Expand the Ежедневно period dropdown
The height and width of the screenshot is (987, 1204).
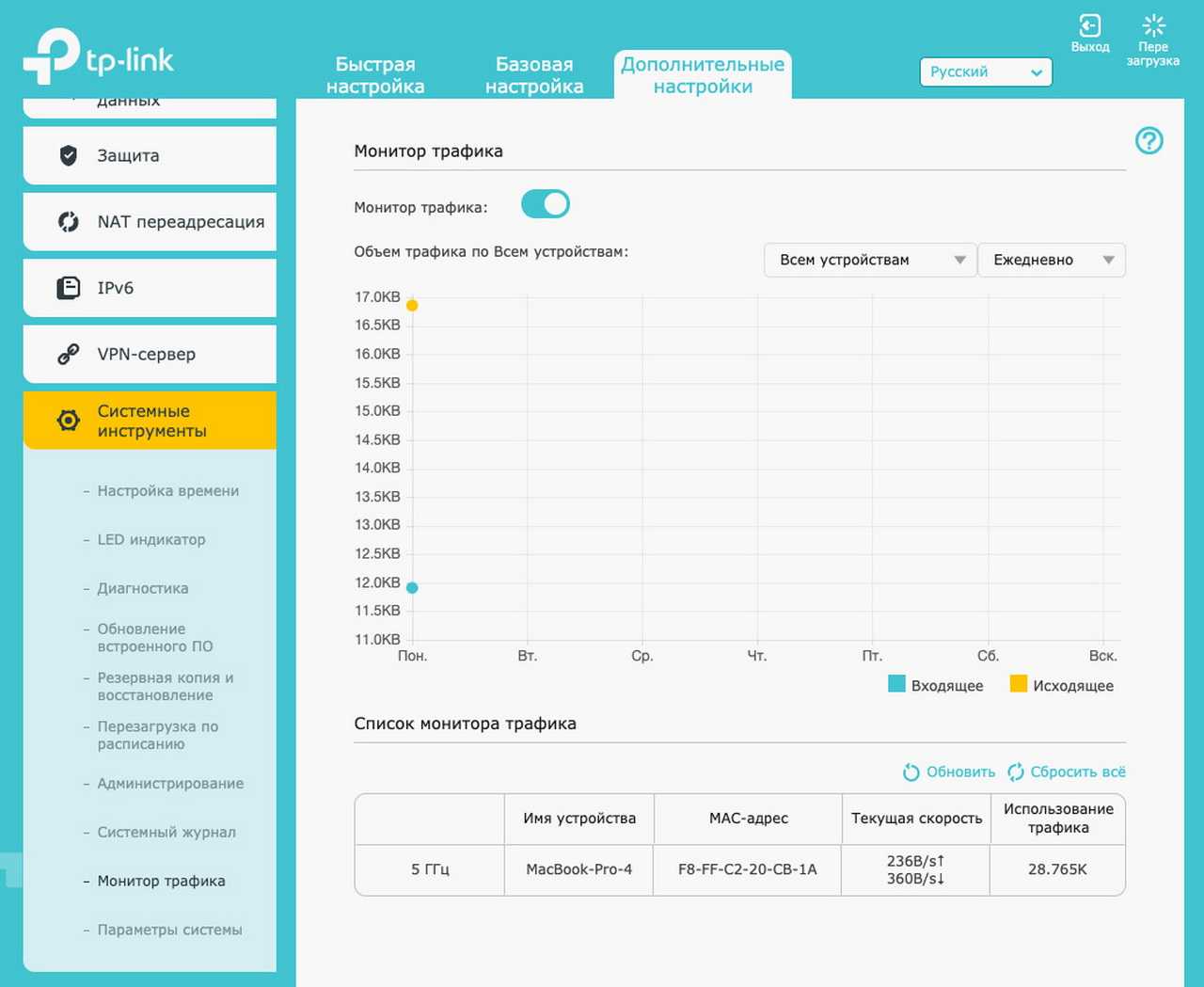click(x=1052, y=261)
